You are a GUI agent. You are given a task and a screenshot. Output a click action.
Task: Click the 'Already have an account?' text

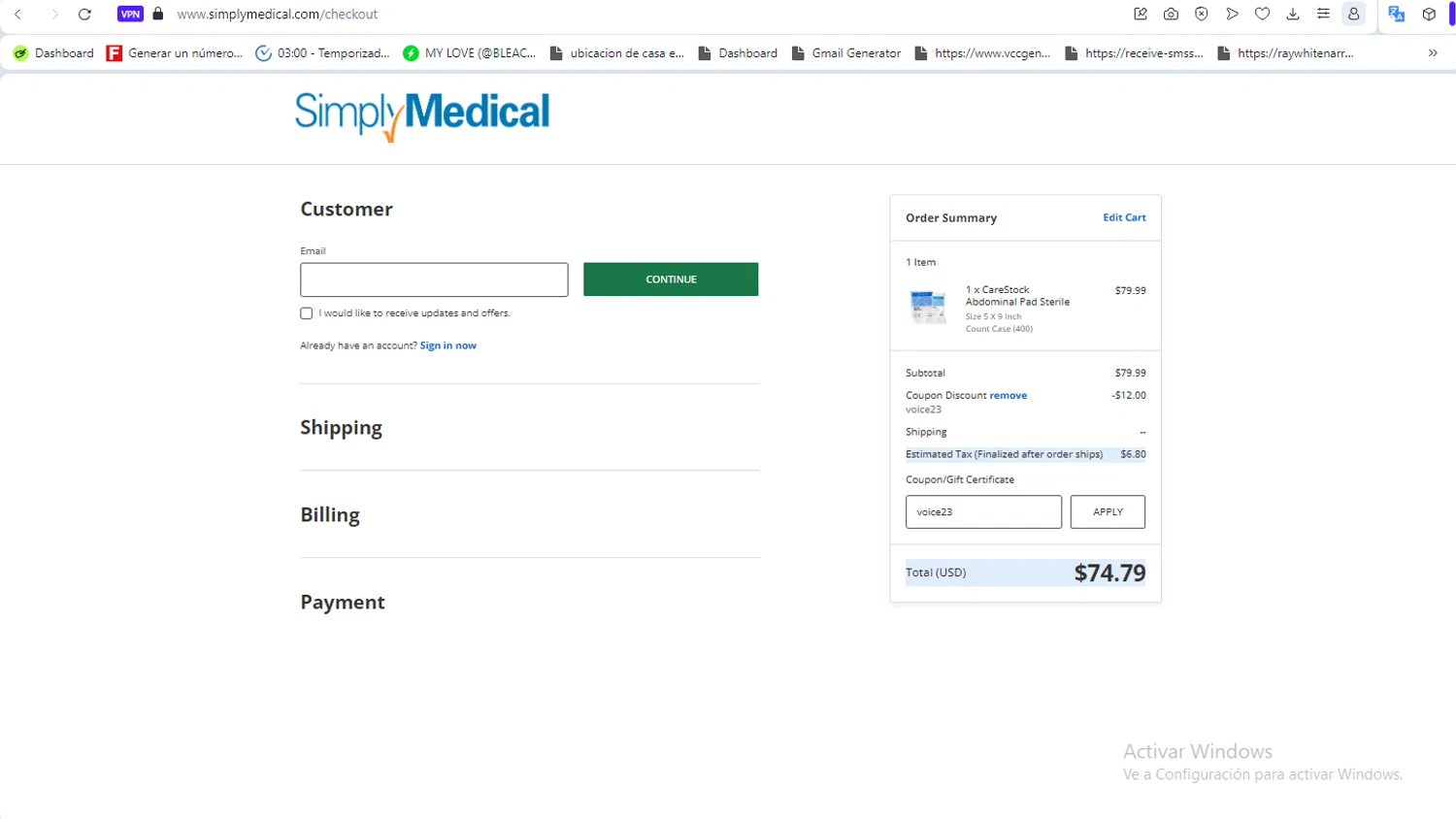[358, 345]
